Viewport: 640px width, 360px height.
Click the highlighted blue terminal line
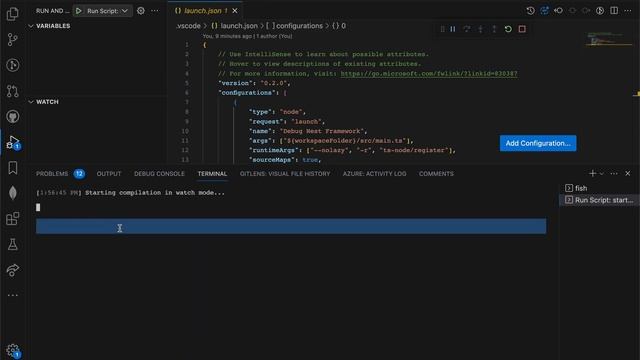click(x=291, y=226)
